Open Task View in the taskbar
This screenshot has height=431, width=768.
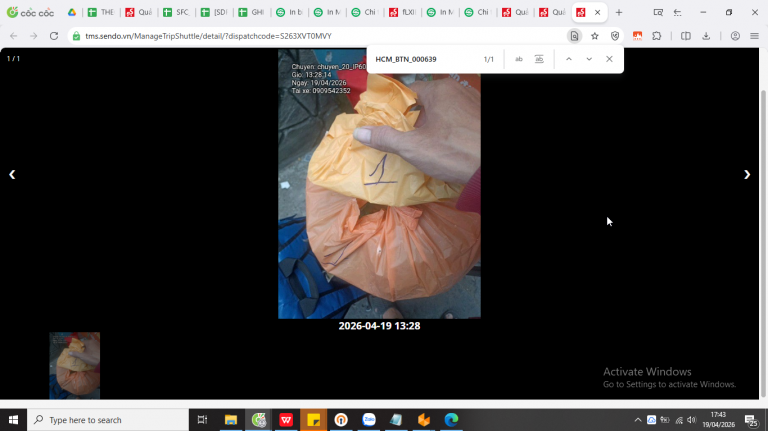[x=202, y=420]
